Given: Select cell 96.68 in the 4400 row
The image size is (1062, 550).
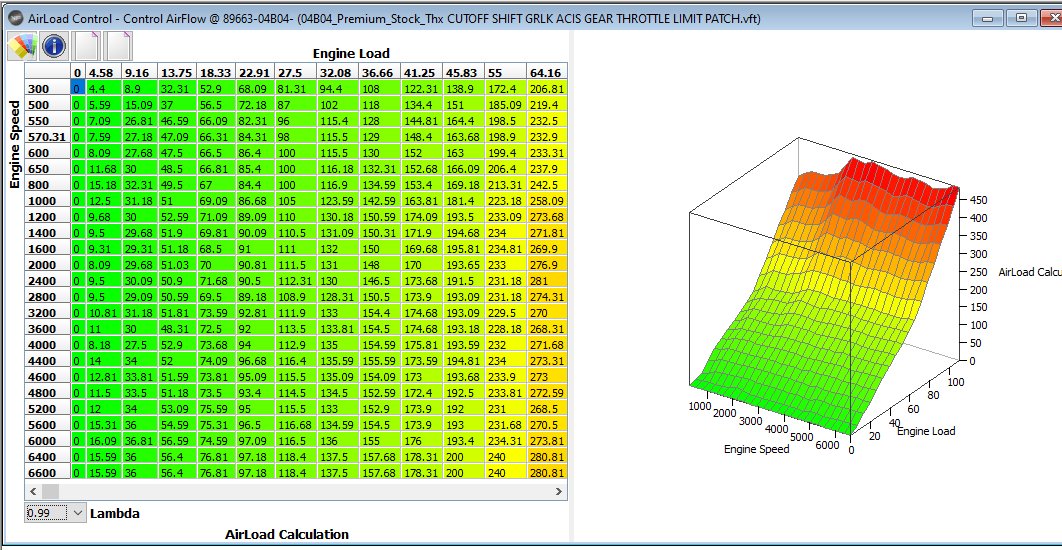Looking at the screenshot, I should point(255,360).
